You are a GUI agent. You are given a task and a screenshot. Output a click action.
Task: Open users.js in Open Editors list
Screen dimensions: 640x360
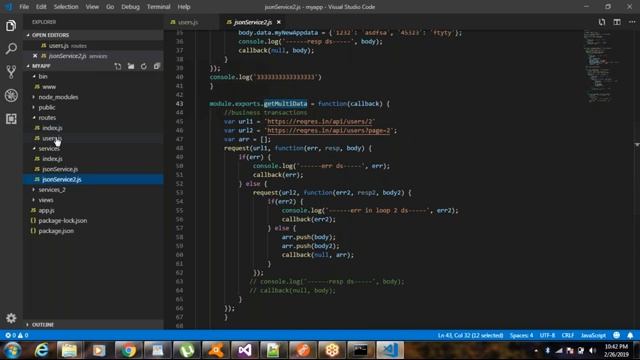tap(93, 46)
